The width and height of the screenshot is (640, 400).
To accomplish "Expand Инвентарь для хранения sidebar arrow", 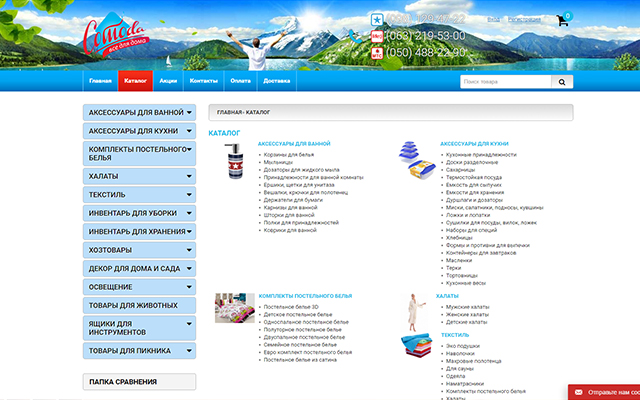I will pos(189,231).
